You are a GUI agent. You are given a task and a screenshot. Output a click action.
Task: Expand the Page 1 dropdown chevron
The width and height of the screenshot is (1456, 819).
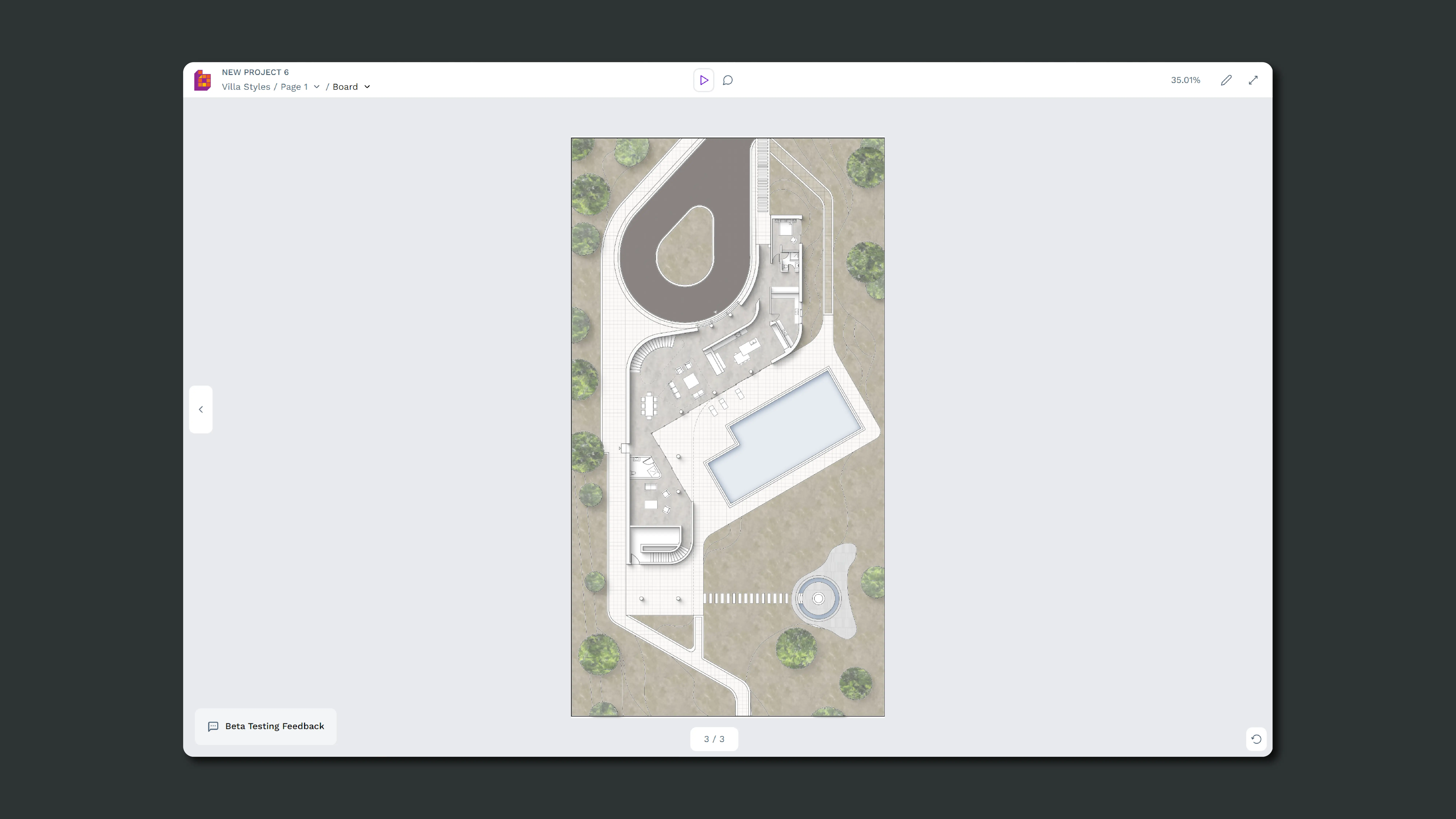[x=316, y=87]
